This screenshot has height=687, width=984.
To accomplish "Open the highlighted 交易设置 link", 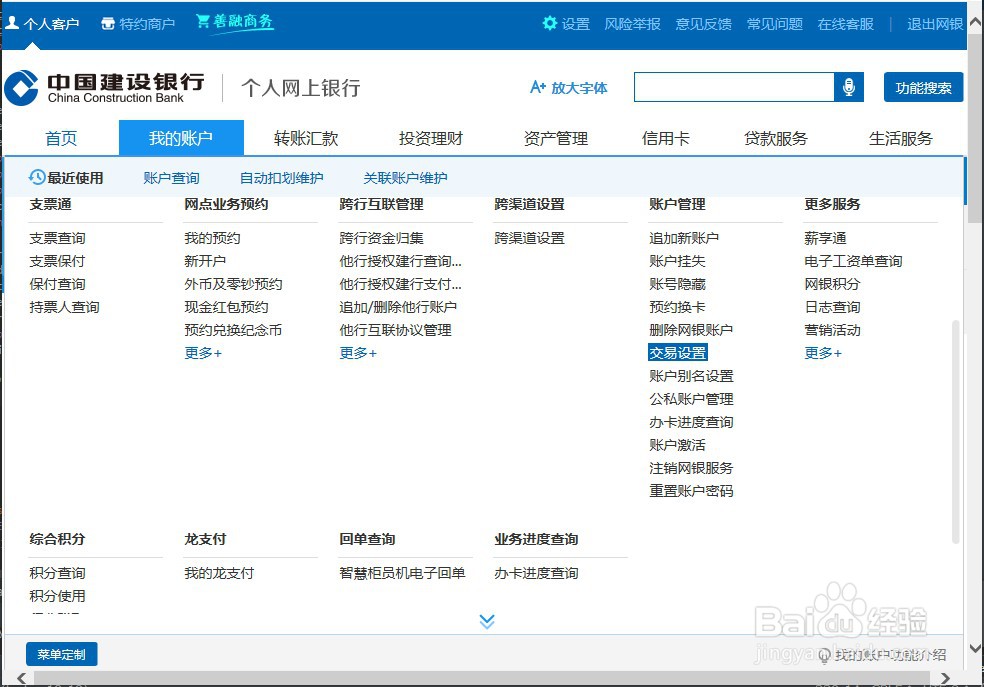I will [x=677, y=352].
